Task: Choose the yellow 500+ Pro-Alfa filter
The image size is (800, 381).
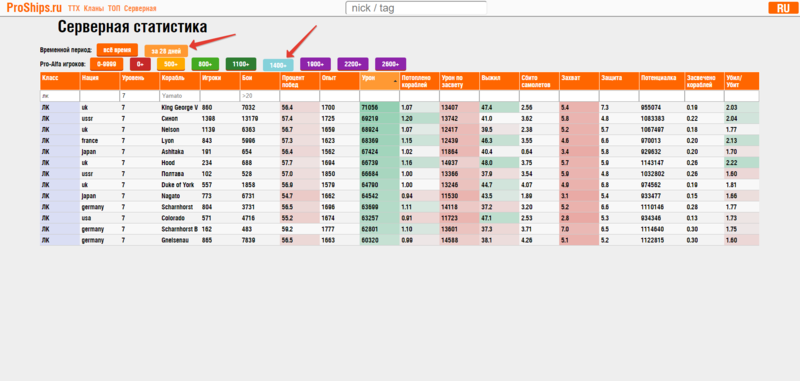Action: pyautogui.click(x=171, y=64)
